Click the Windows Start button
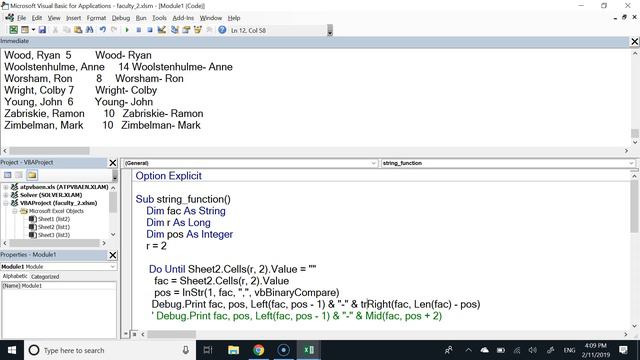Image resolution: width=640 pixels, height=360 pixels. click(12, 350)
